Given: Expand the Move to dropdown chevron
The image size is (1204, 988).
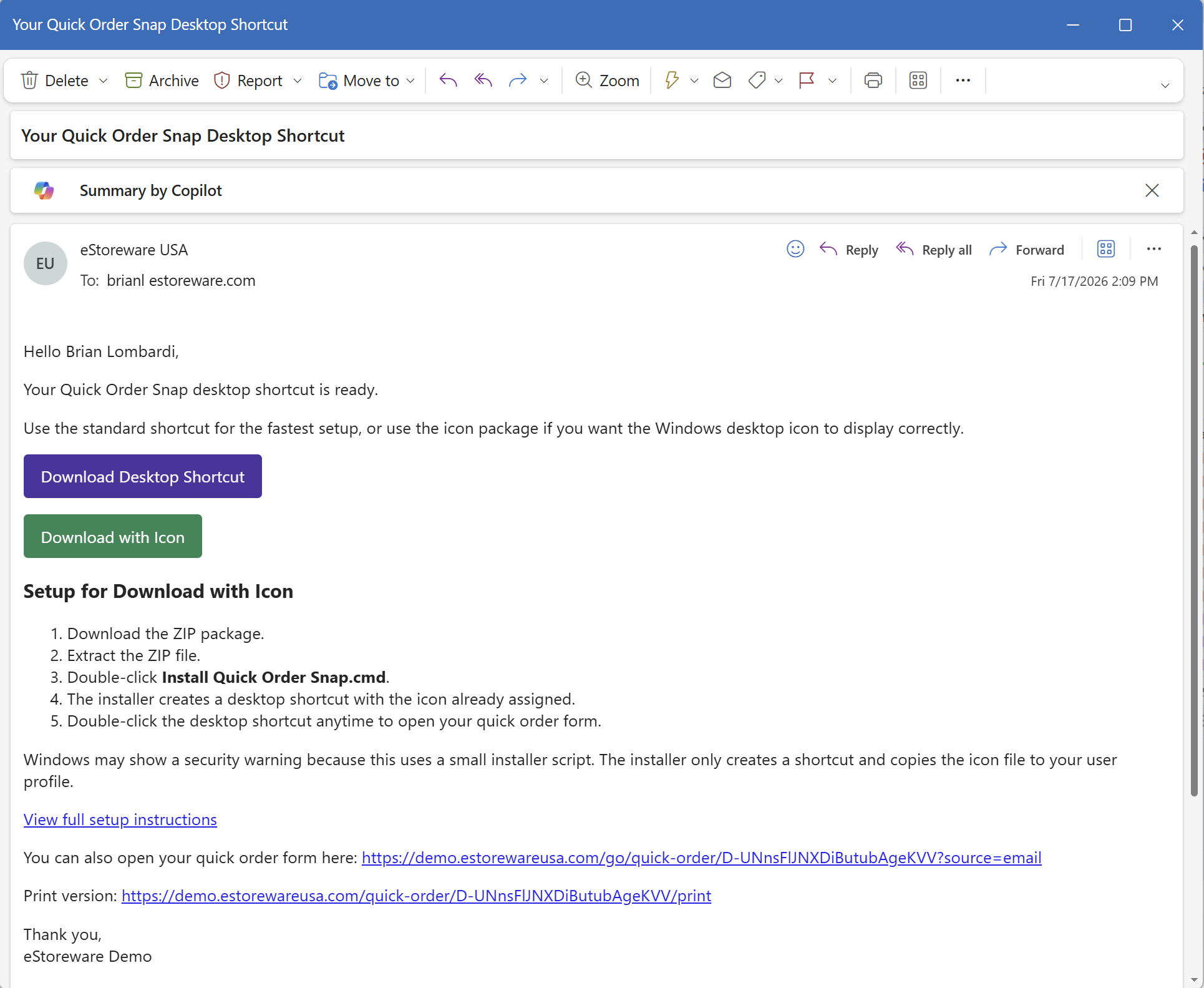Looking at the screenshot, I should pyautogui.click(x=410, y=81).
